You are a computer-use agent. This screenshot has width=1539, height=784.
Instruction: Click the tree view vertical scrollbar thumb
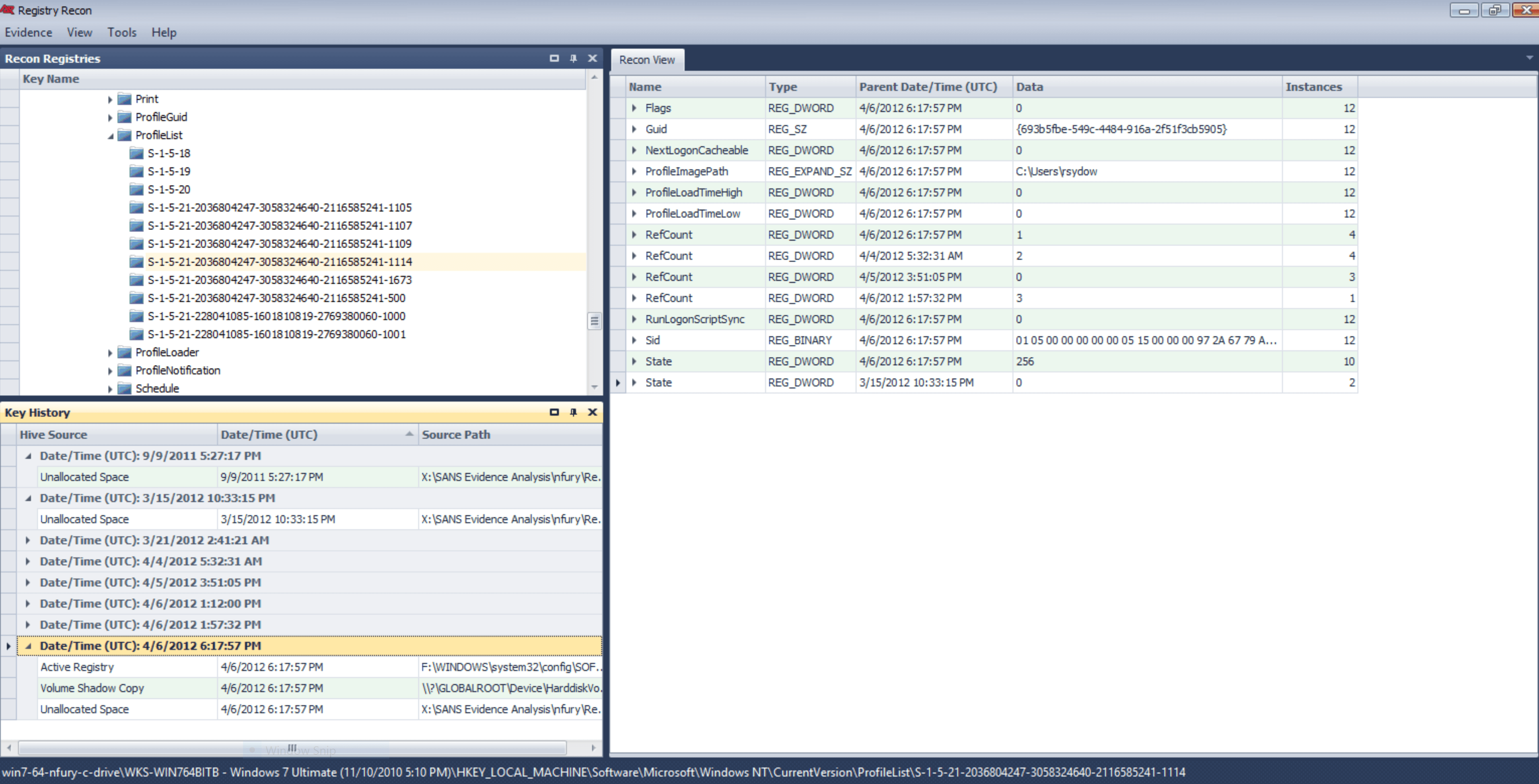click(x=595, y=321)
